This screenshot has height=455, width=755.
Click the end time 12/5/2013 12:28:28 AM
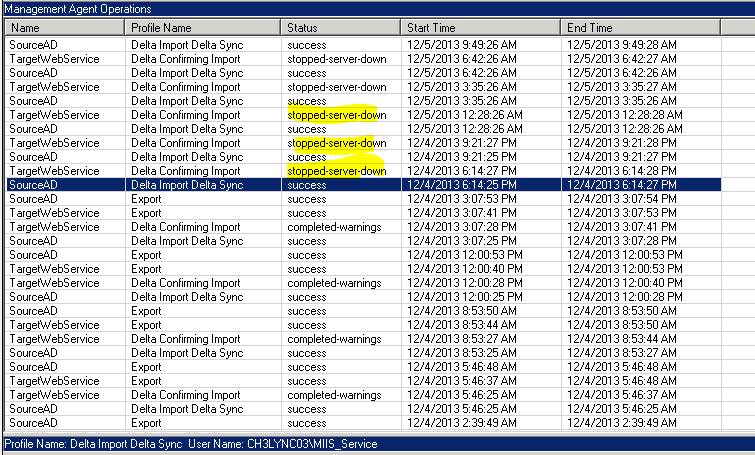pos(625,115)
